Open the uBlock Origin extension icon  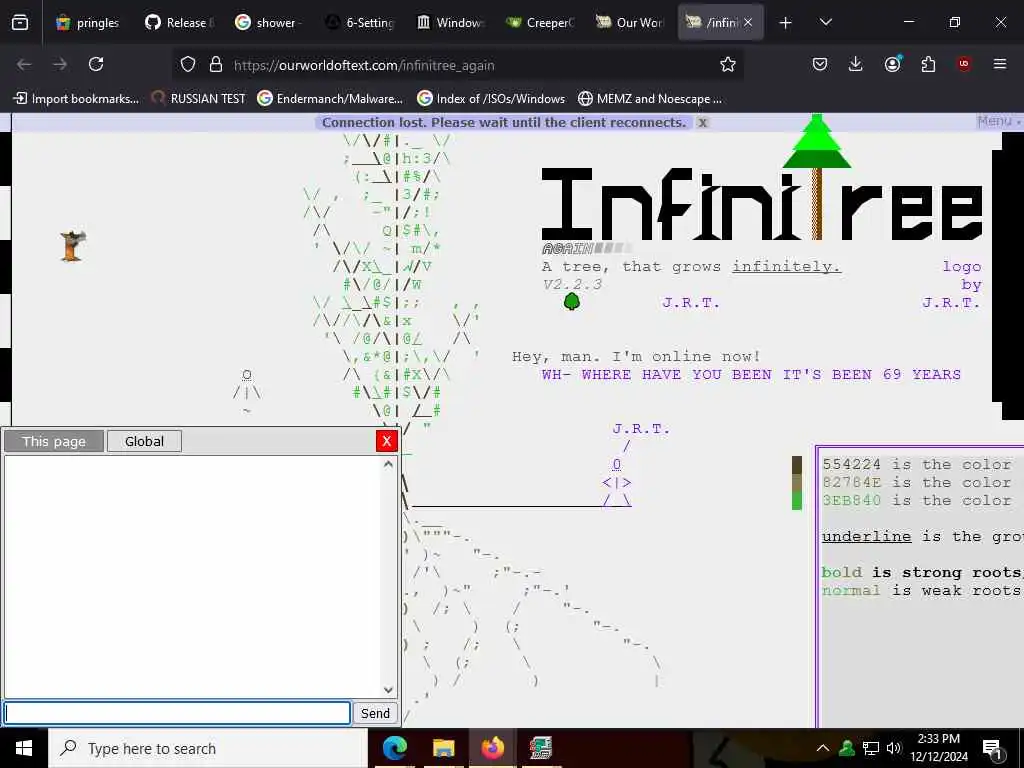(x=964, y=64)
